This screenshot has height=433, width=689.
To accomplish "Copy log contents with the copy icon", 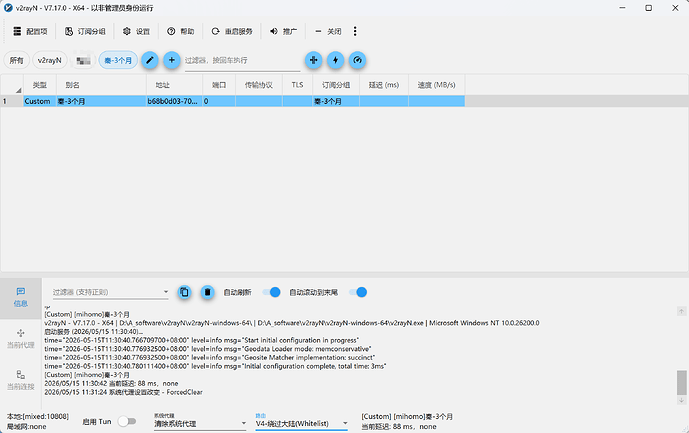I will [185, 292].
